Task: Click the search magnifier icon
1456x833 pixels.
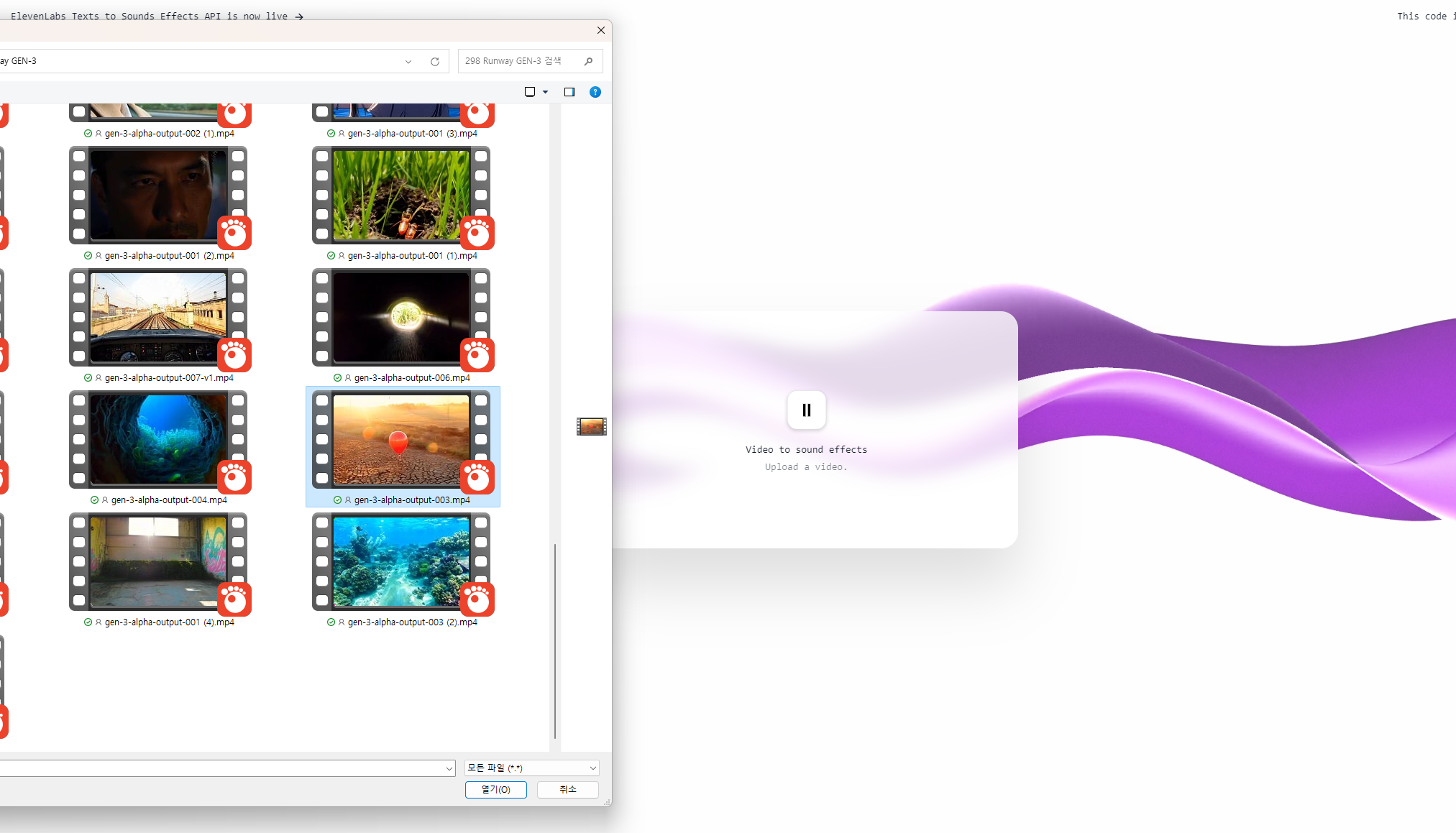Action: pyautogui.click(x=588, y=62)
